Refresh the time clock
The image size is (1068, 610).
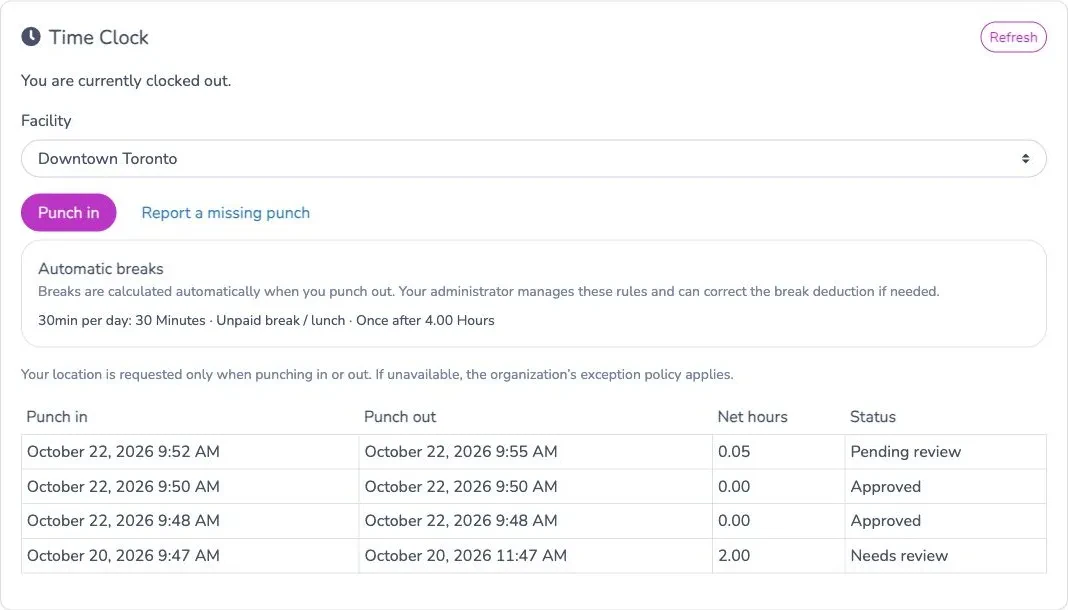[1013, 37]
